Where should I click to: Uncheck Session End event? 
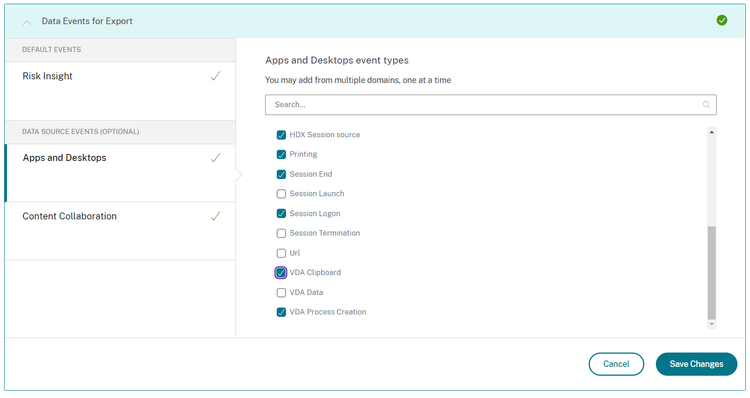281,174
